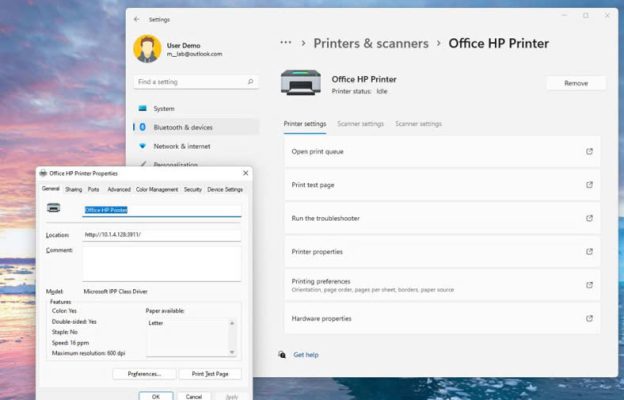Click the Print test page row in Settings
The height and width of the screenshot is (400, 624).
[x=442, y=185]
